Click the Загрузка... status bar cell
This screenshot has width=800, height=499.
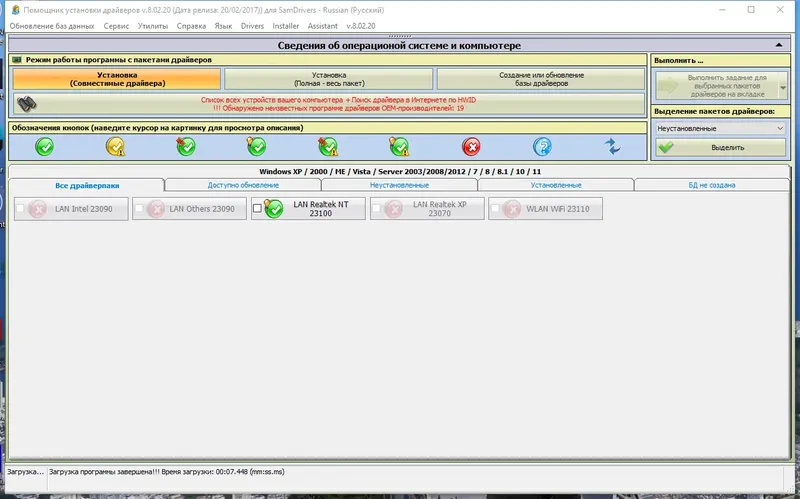pos(26,472)
